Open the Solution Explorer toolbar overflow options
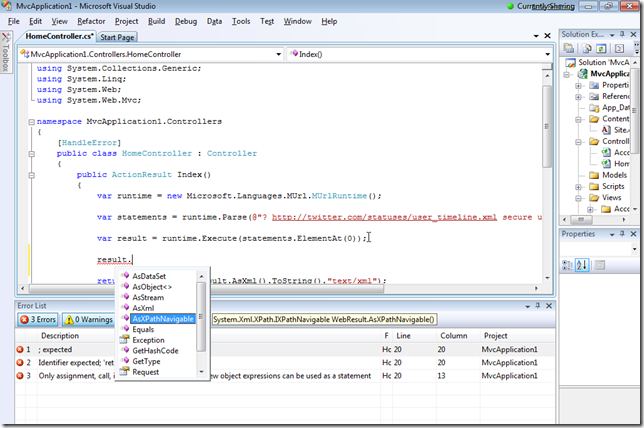The image size is (644, 428). point(636,48)
